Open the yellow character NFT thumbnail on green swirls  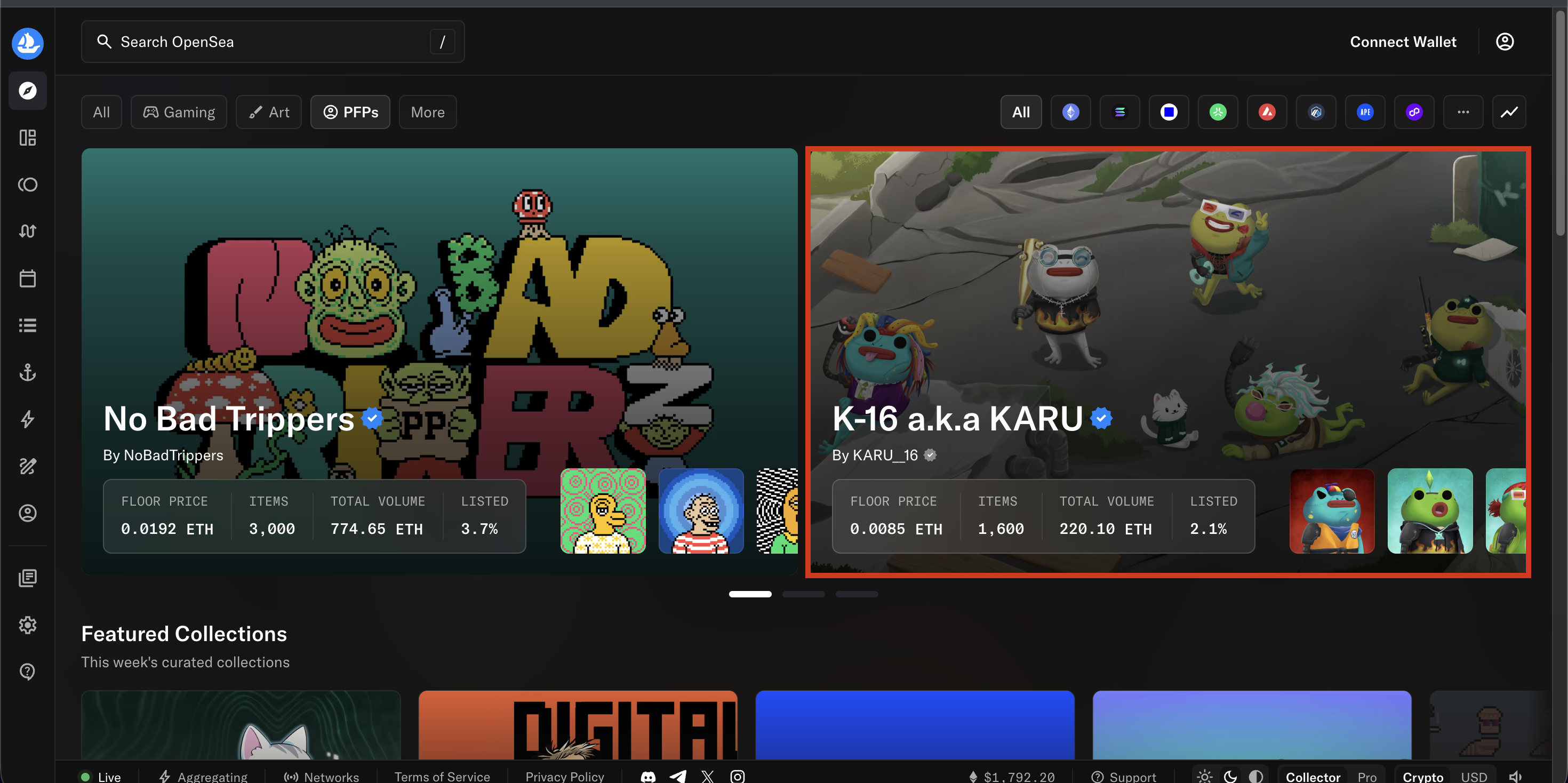click(x=603, y=511)
